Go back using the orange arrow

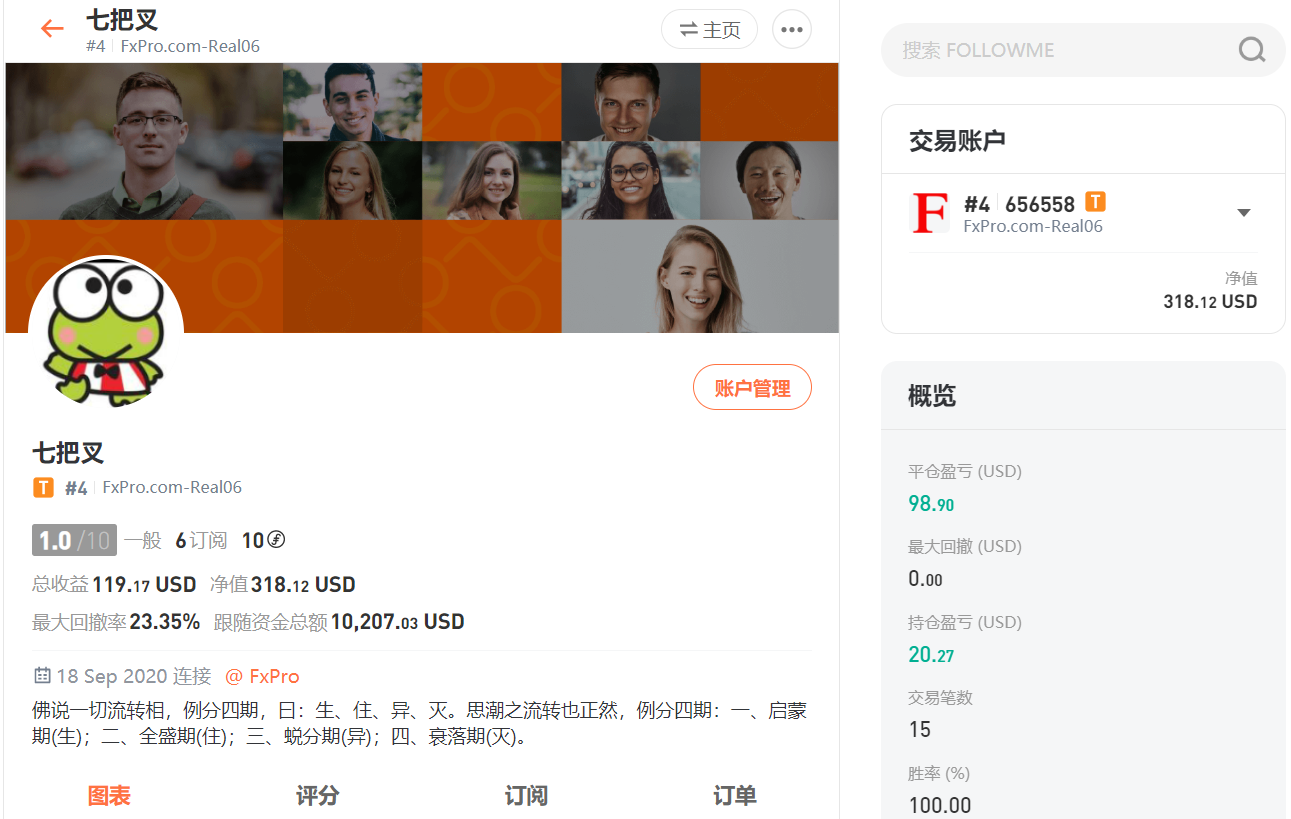tap(52, 29)
